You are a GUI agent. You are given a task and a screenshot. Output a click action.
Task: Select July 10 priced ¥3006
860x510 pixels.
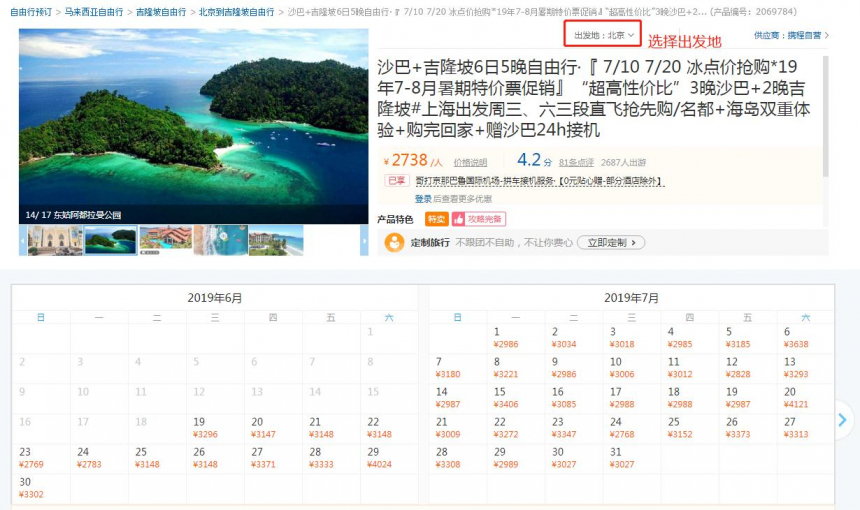click(x=632, y=369)
